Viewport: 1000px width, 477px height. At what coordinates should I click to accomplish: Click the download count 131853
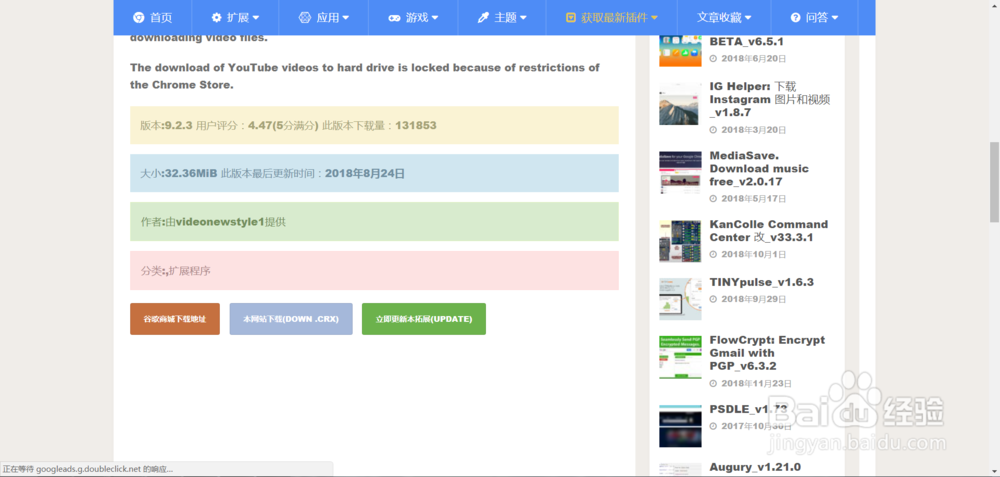[416, 126]
